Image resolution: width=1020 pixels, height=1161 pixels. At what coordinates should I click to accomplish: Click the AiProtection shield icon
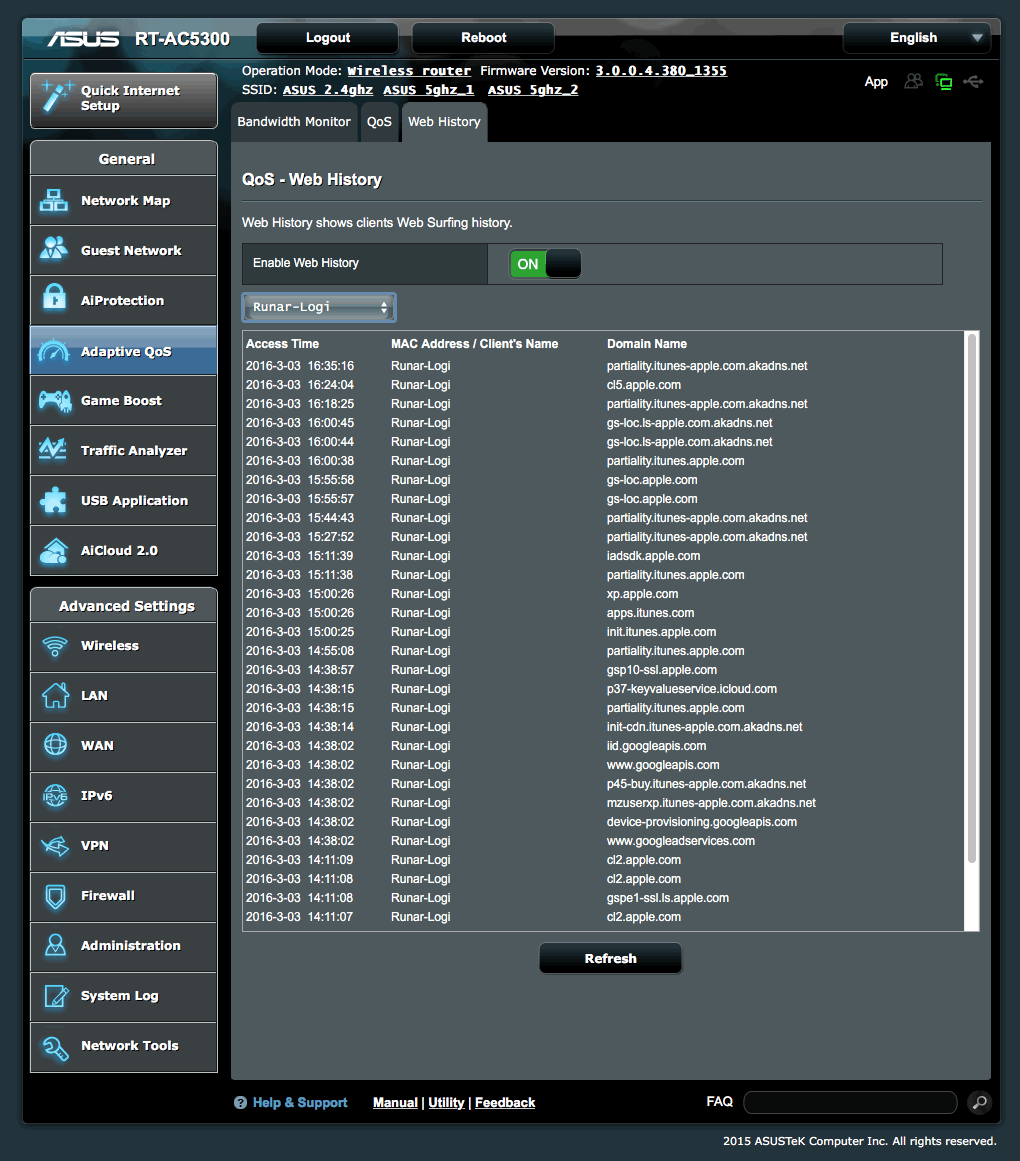pyautogui.click(x=57, y=300)
